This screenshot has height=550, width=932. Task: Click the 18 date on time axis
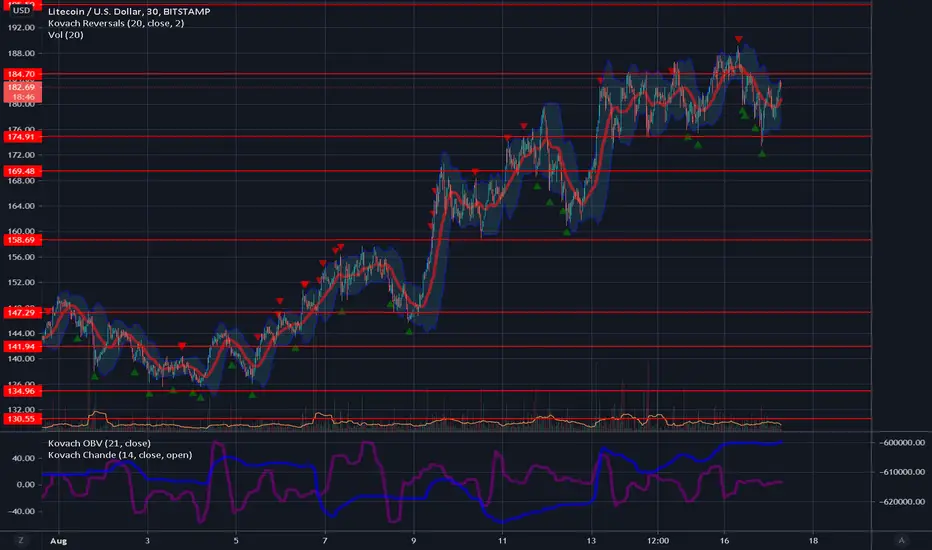pos(813,540)
